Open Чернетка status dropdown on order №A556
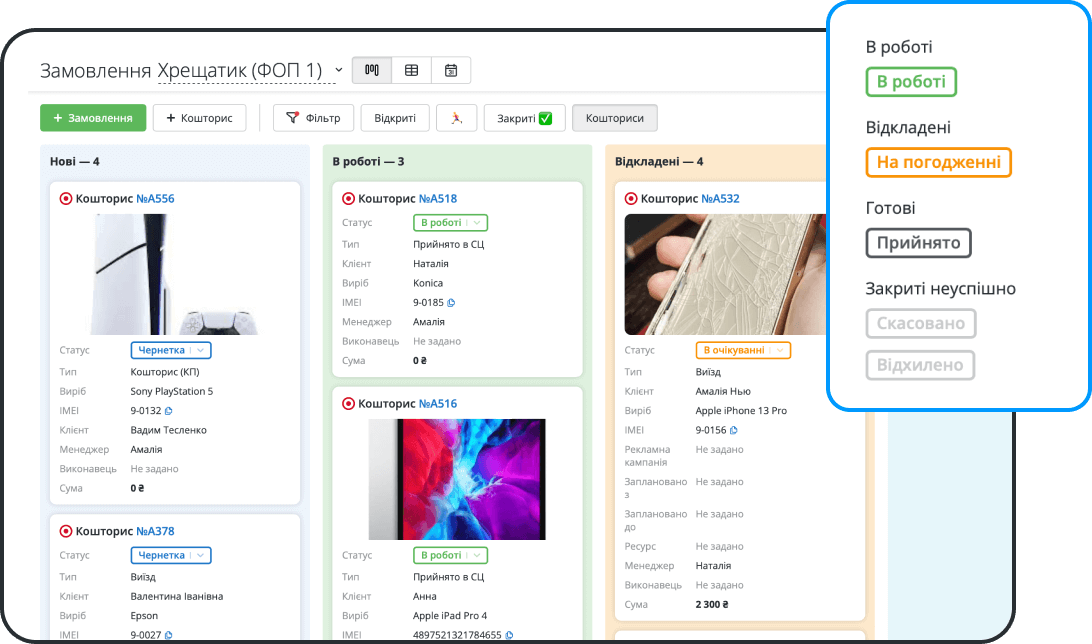1092x644 pixels. tap(171, 350)
